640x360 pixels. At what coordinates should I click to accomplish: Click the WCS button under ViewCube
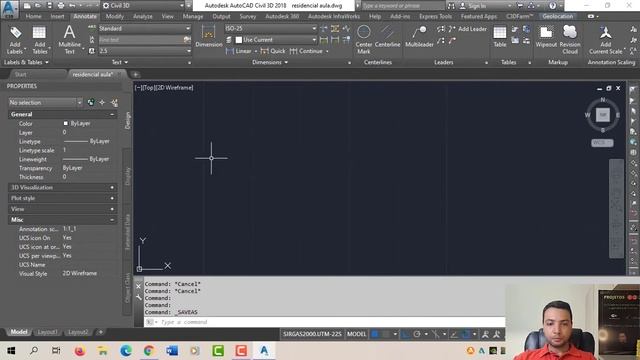pos(602,143)
